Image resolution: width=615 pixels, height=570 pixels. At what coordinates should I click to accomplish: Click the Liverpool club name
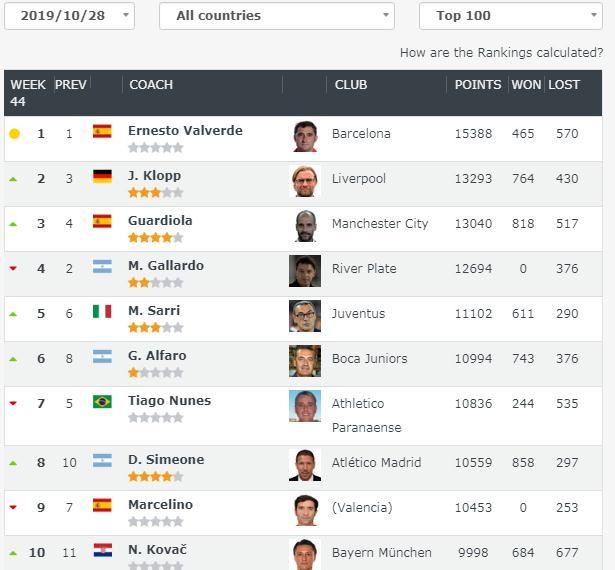358,179
